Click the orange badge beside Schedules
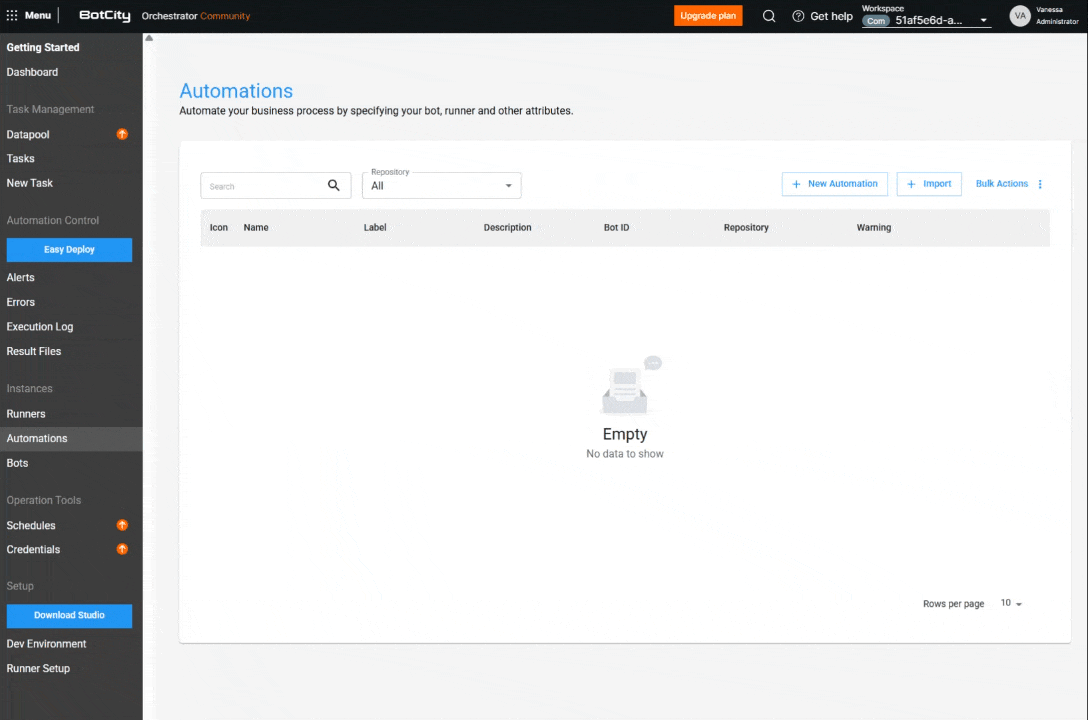The width and height of the screenshot is (1088, 720). click(122, 524)
